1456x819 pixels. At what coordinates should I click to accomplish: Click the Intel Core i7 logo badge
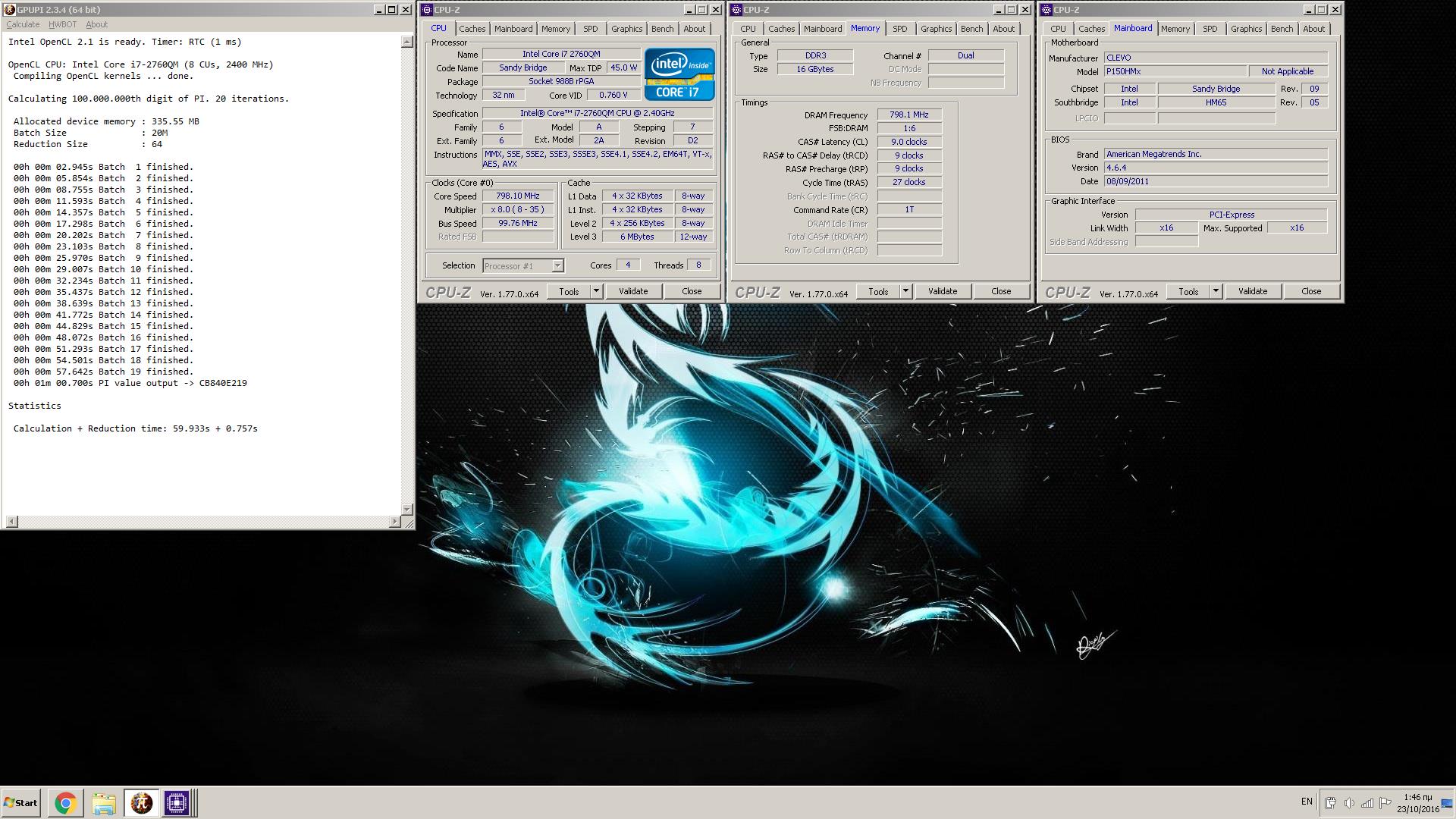[x=679, y=74]
